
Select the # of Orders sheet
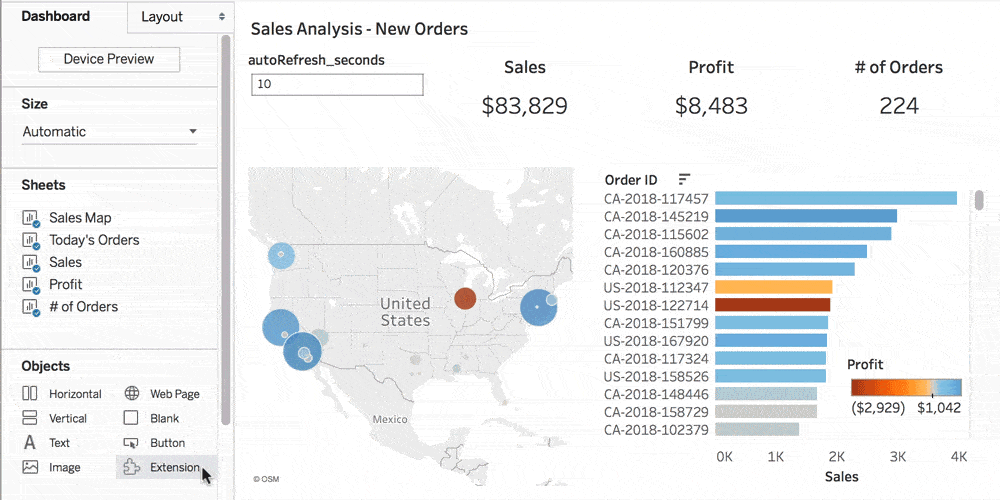point(83,307)
